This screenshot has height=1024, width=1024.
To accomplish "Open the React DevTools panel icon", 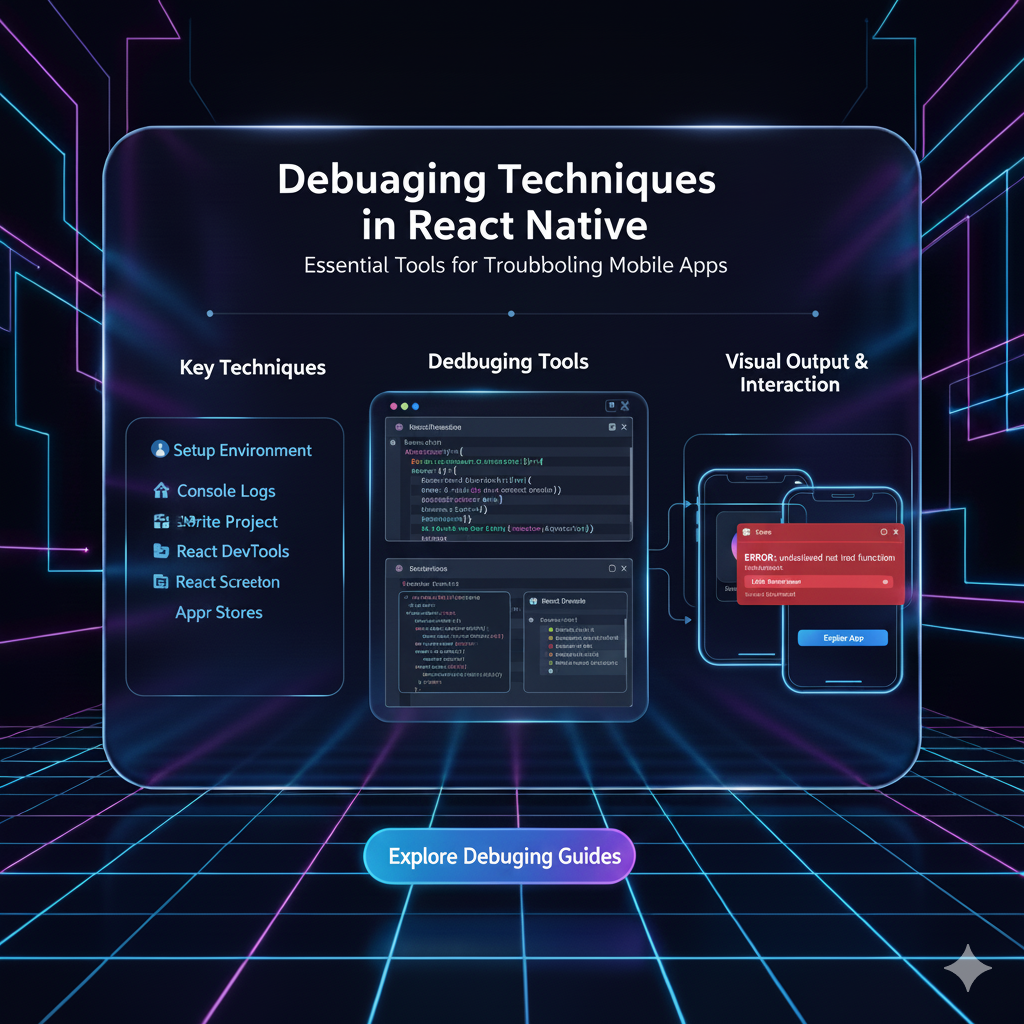I will pos(533,601).
